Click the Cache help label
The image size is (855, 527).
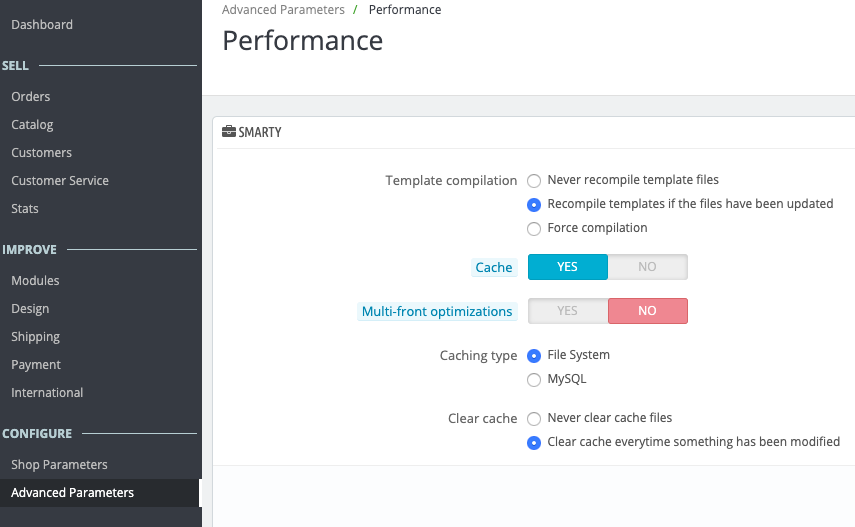(x=494, y=267)
